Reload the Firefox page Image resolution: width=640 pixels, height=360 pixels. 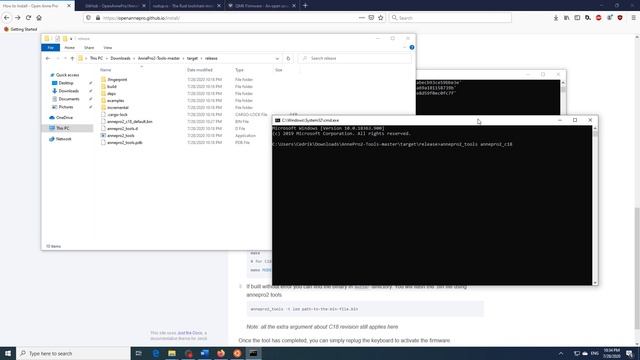(x=28, y=18)
